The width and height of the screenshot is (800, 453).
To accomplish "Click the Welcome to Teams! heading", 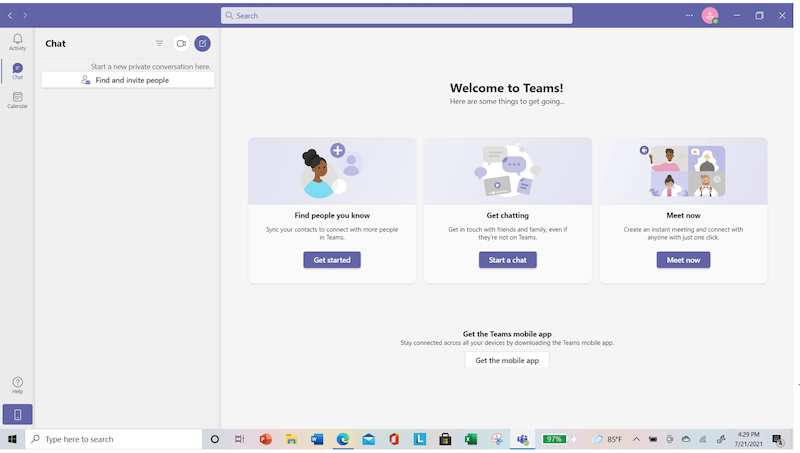I will click(507, 88).
